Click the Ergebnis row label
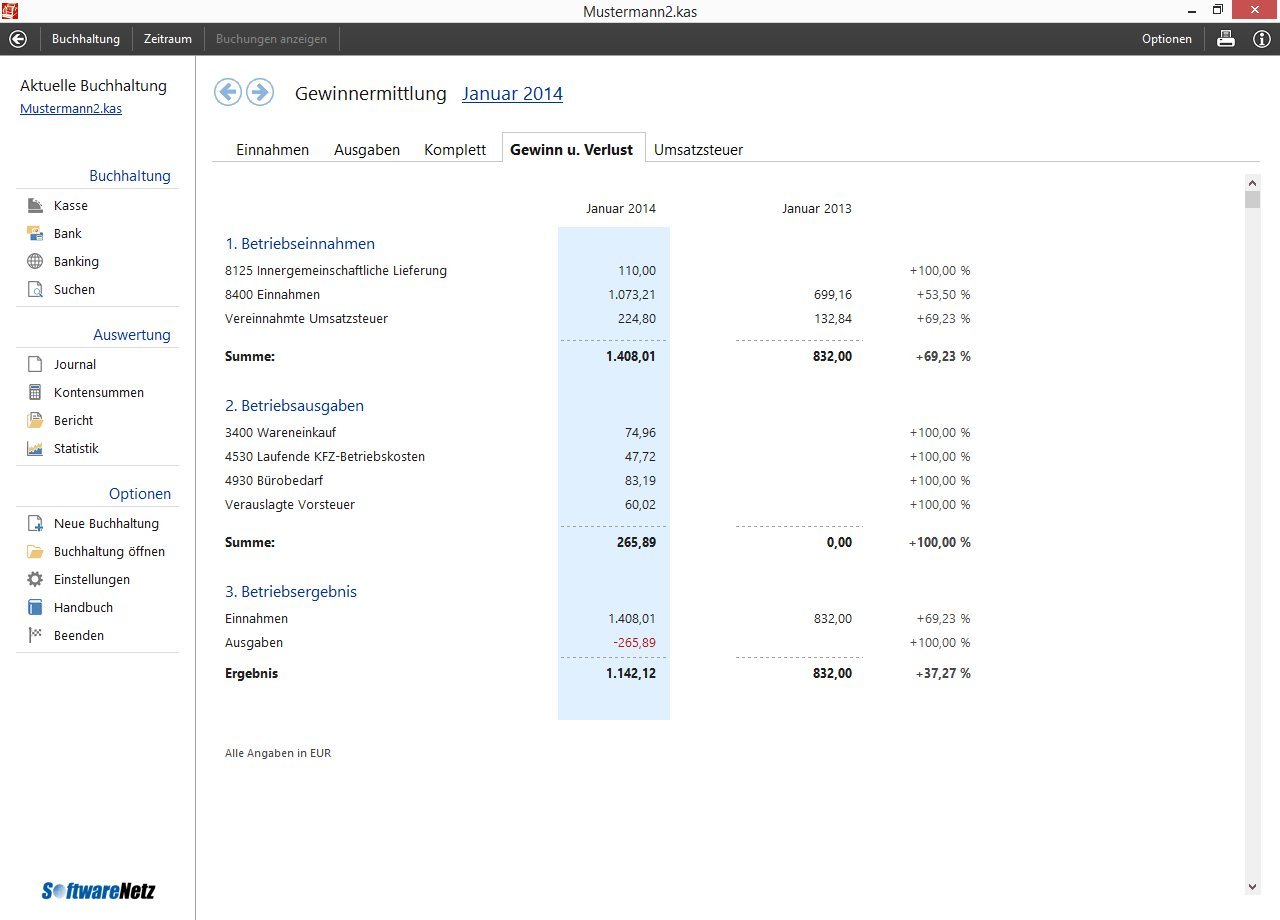 (x=252, y=674)
